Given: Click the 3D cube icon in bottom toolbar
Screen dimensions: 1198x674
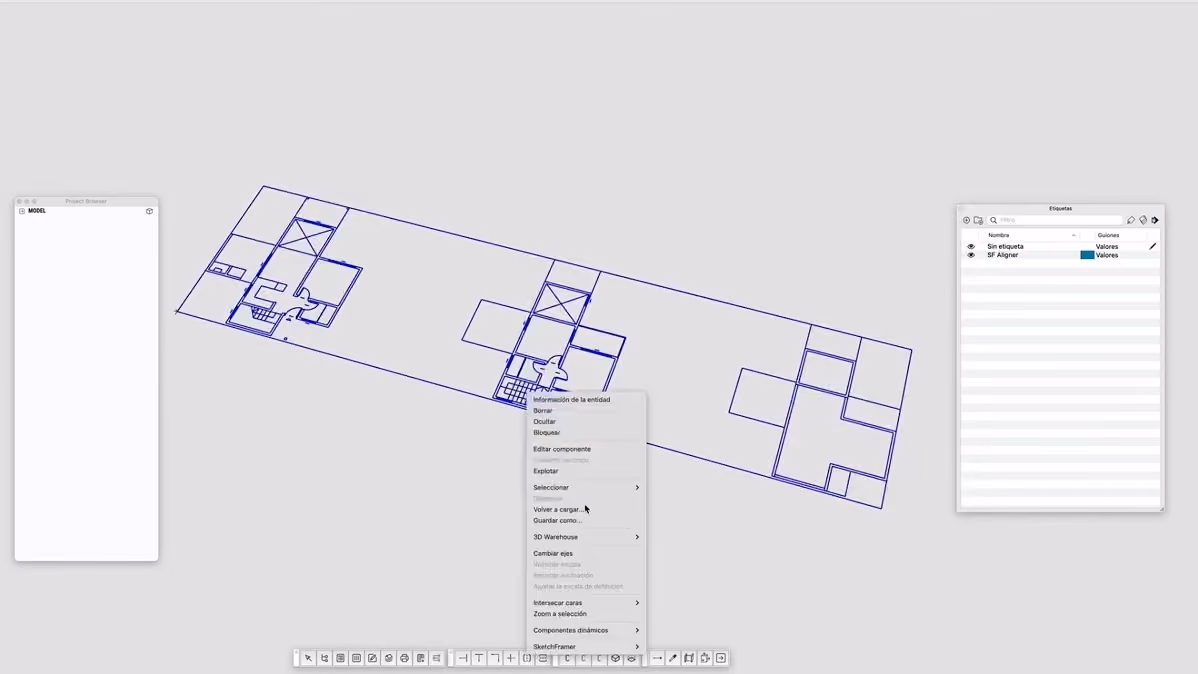Looking at the screenshot, I should coord(615,658).
